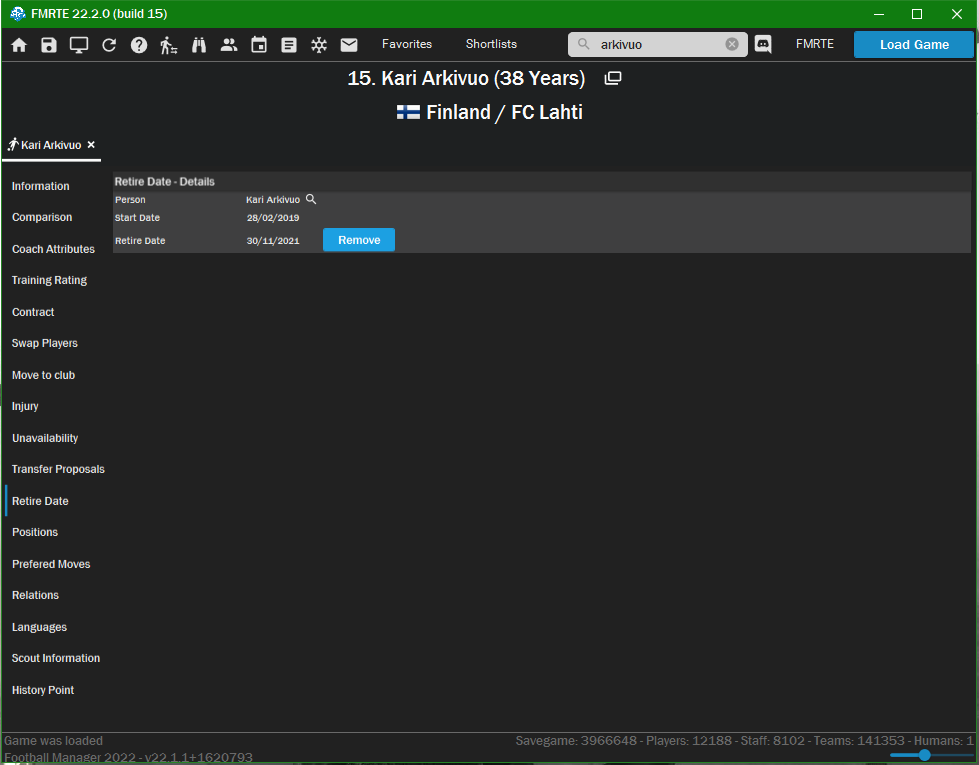Click the Load Game button
The image size is (979, 765).
click(x=914, y=45)
